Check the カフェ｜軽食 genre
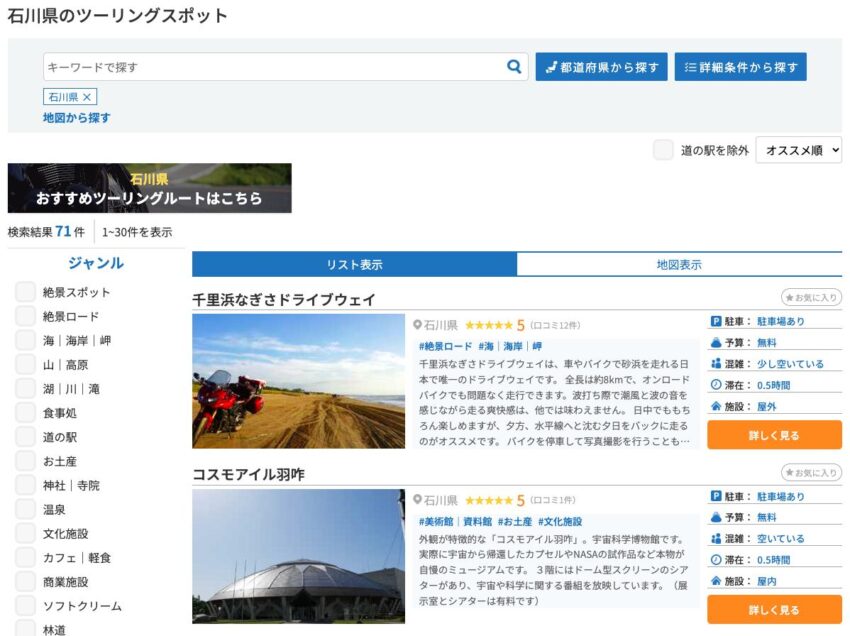 click(x=25, y=557)
